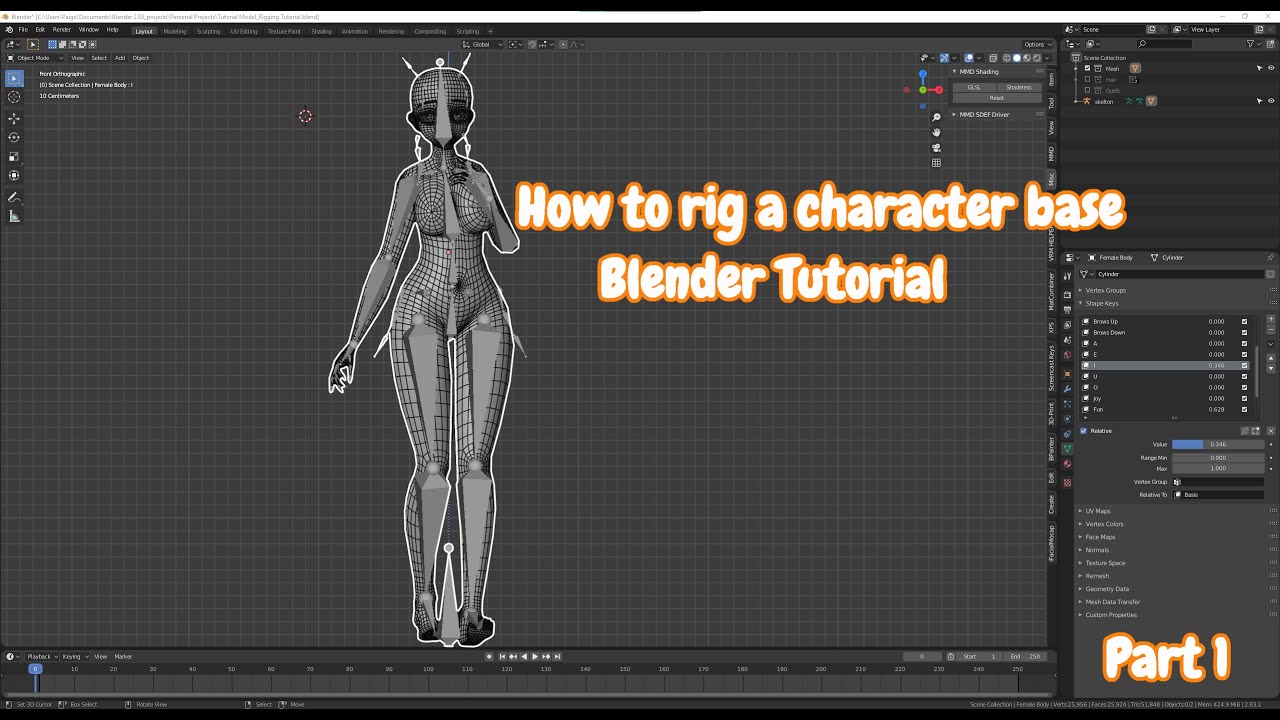Click the Range Min value field
Image resolution: width=1280 pixels, height=720 pixels.
point(1218,458)
